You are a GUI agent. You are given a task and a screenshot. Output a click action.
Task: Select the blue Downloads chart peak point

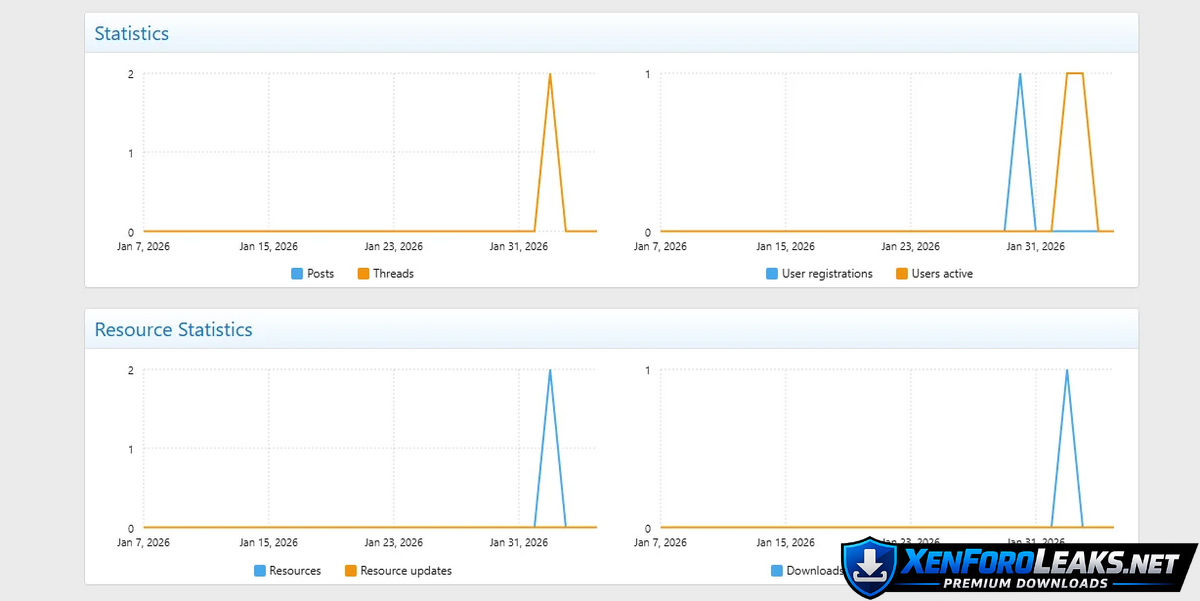point(1067,370)
